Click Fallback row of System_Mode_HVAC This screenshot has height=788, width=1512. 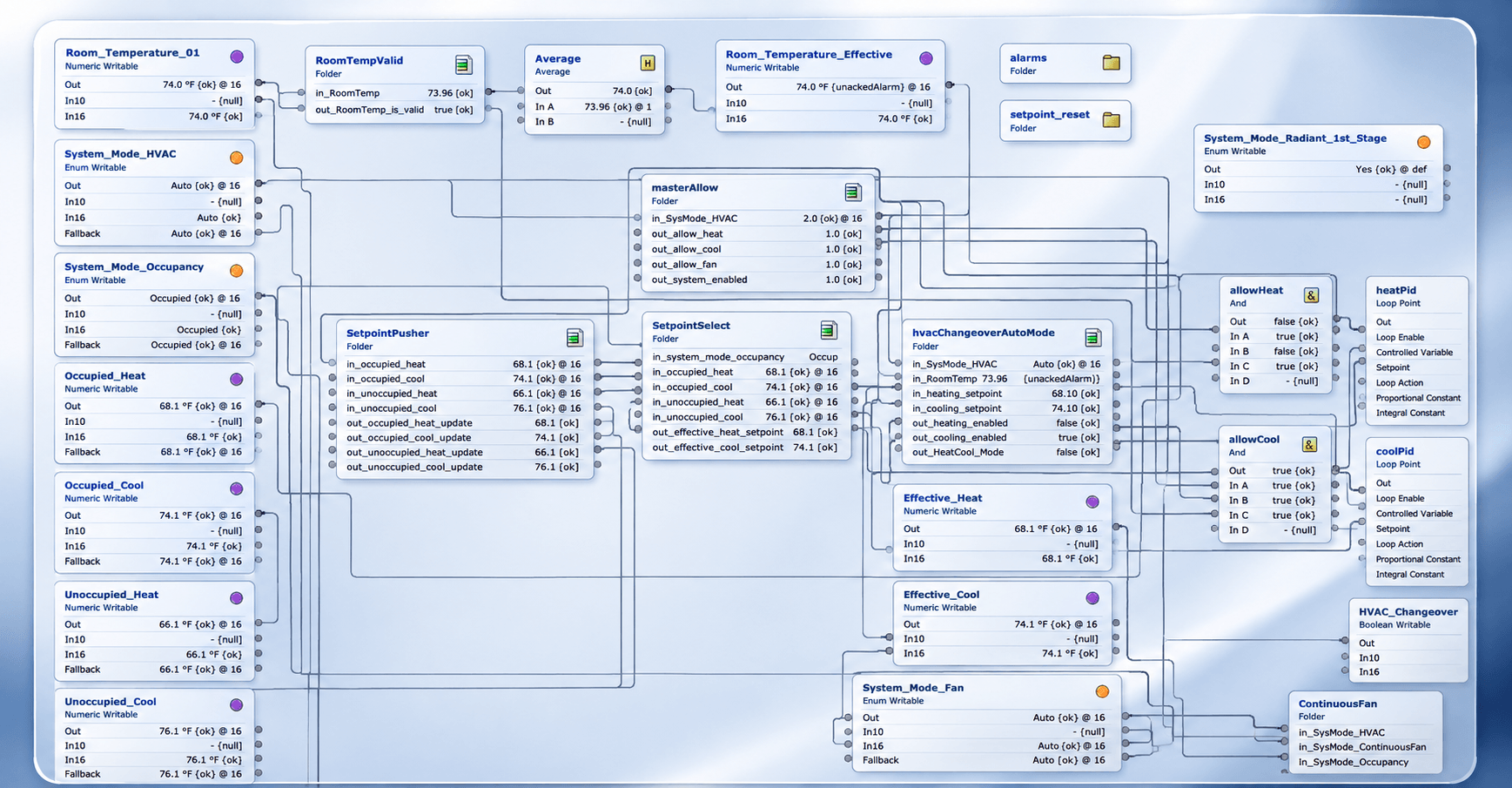154,233
